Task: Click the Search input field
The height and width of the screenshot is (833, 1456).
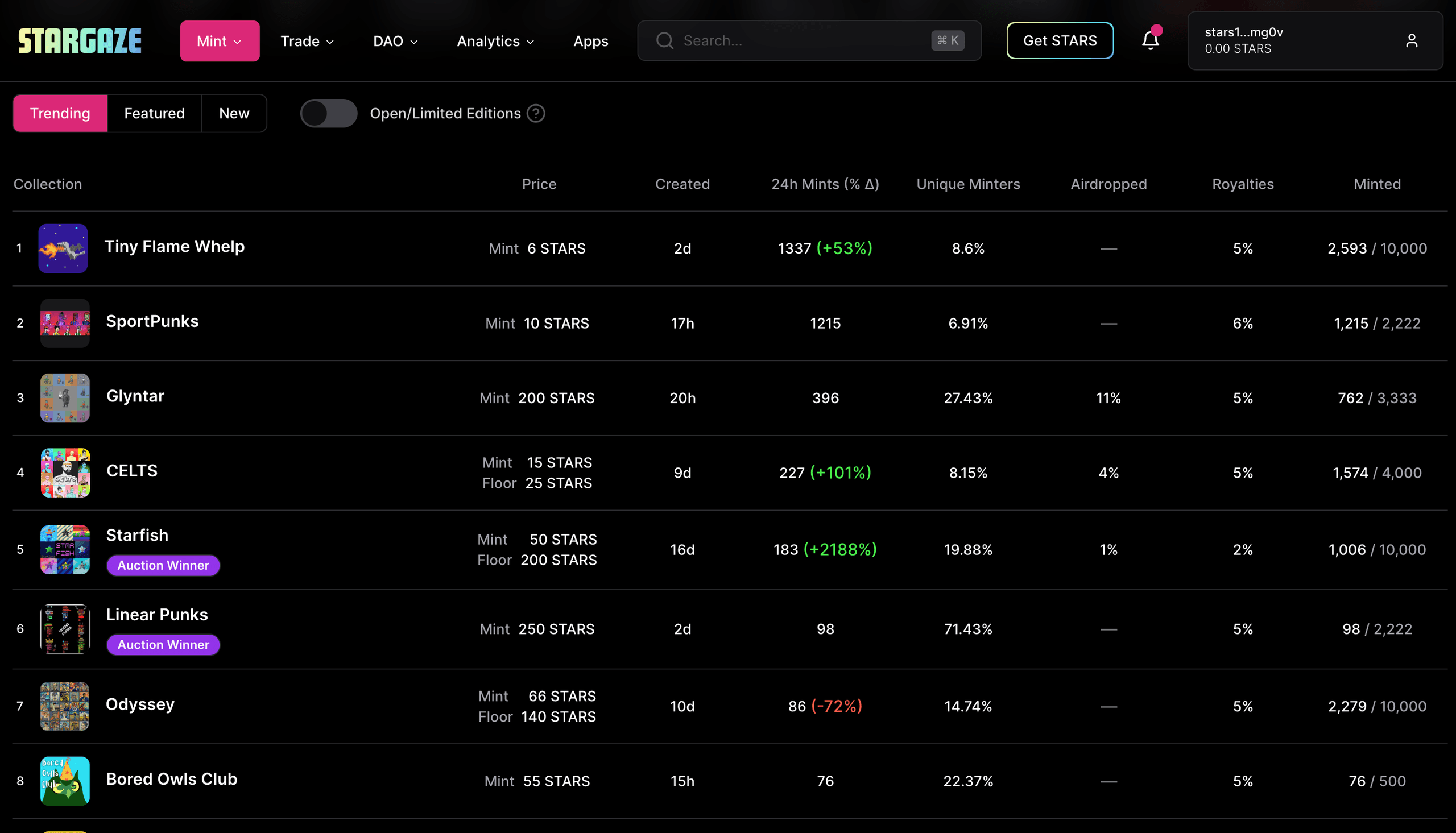Action: click(809, 40)
